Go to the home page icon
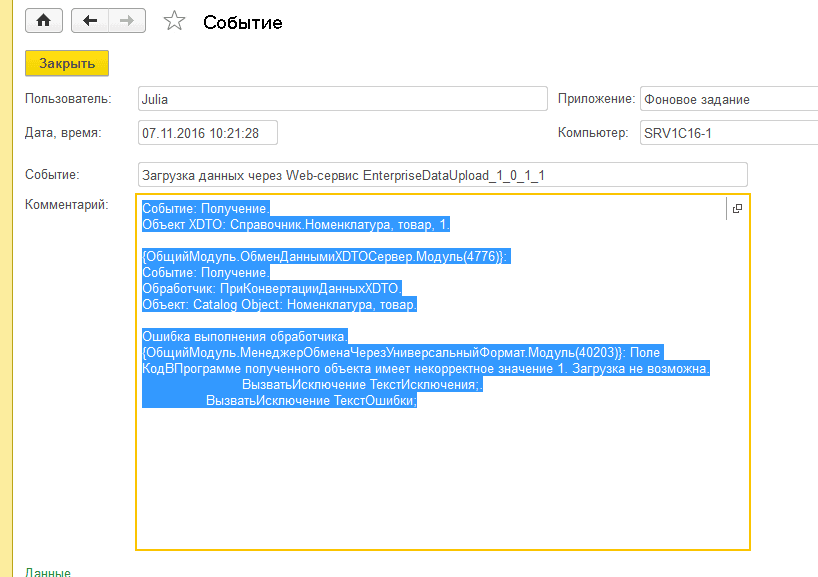818x577 pixels. 44,20
